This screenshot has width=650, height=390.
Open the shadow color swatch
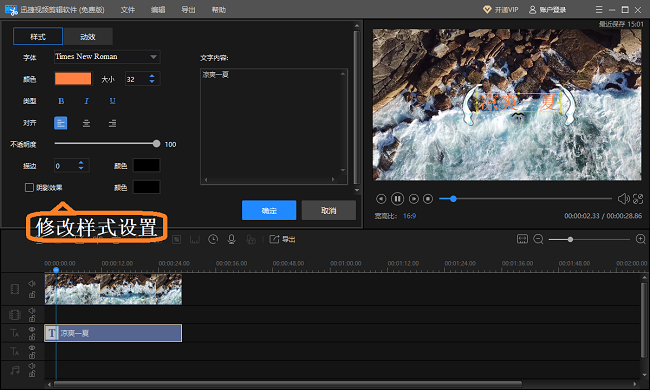click(146, 187)
